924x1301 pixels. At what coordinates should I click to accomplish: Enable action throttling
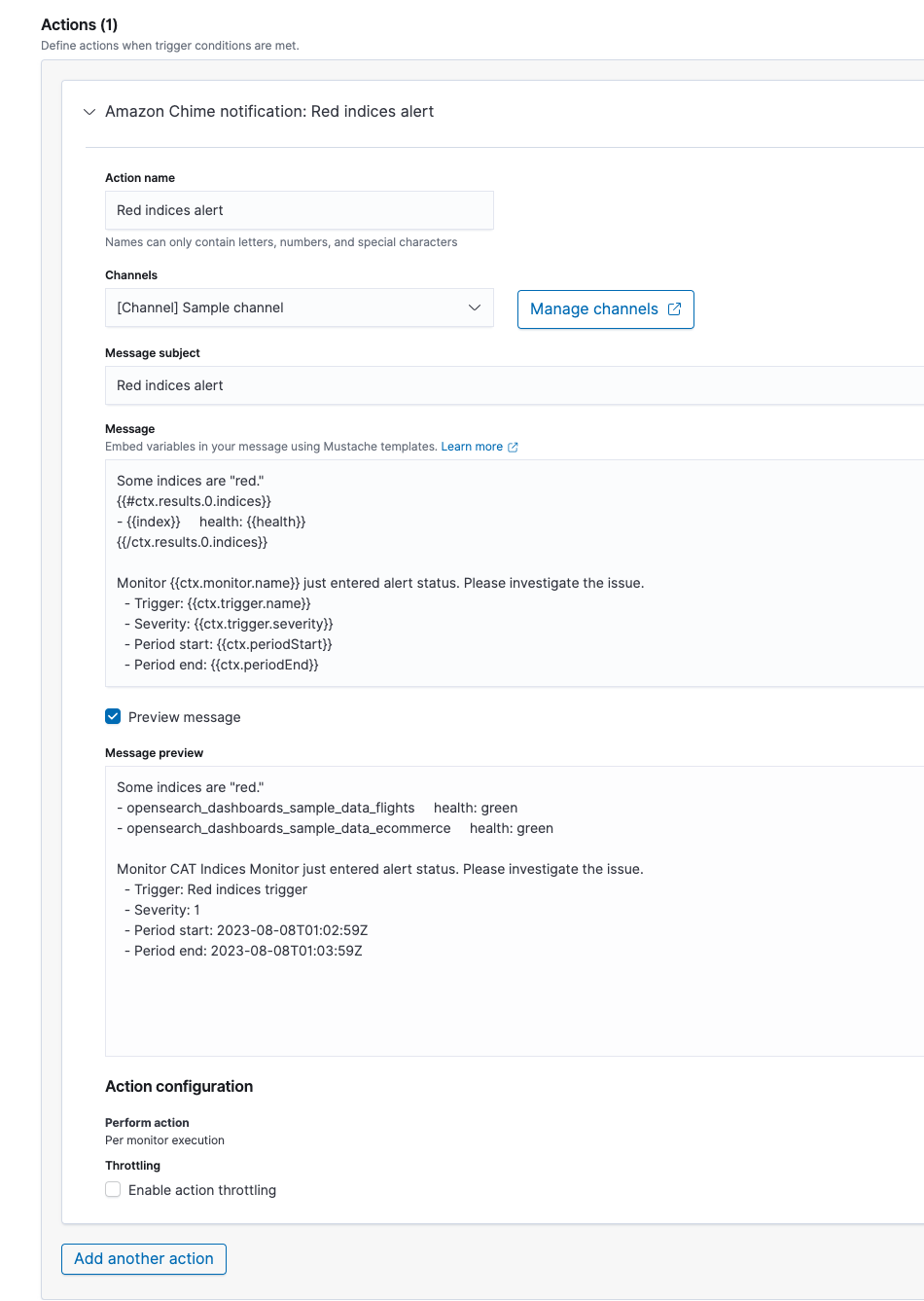click(x=113, y=1189)
